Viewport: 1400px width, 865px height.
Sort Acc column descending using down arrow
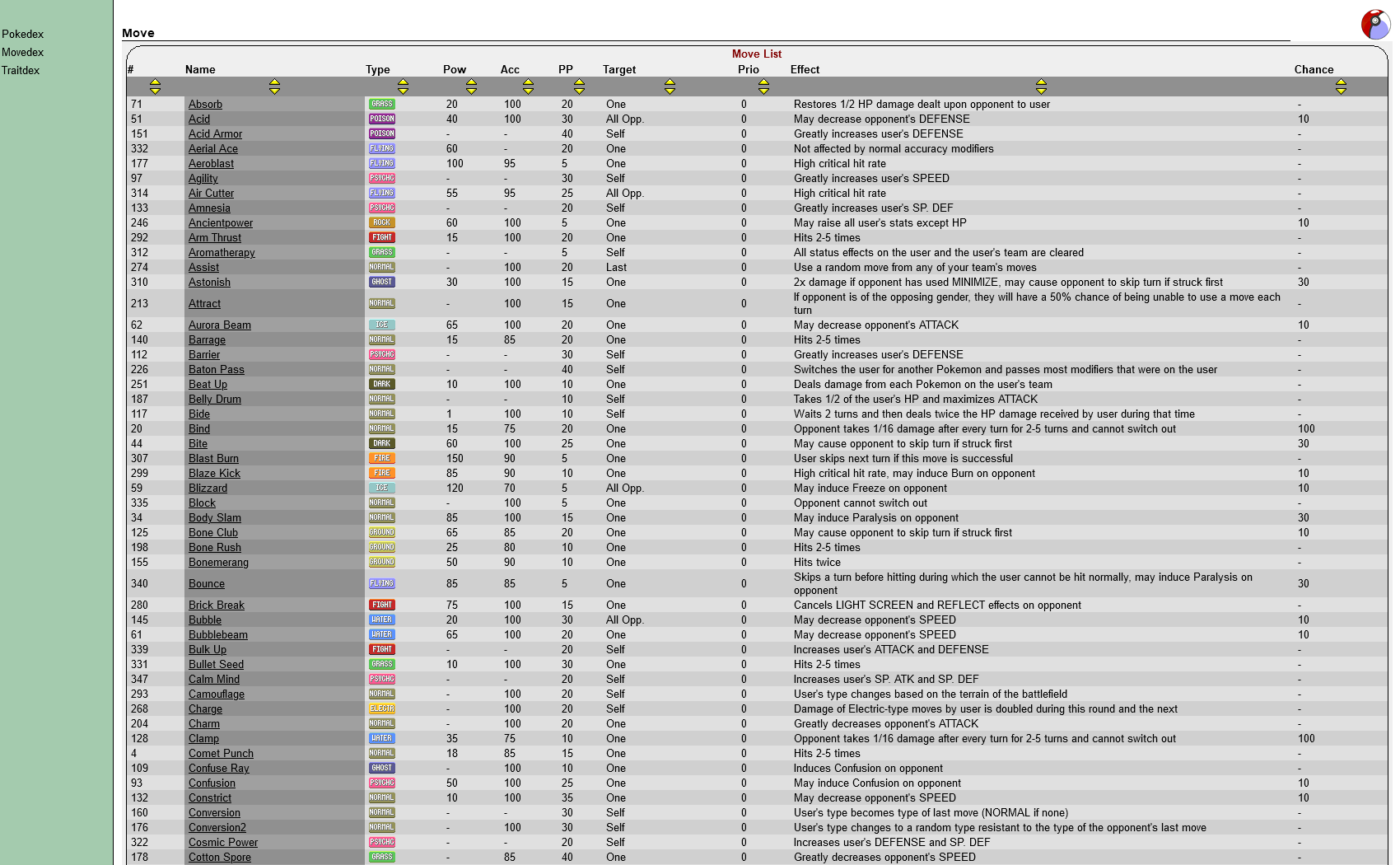click(528, 91)
